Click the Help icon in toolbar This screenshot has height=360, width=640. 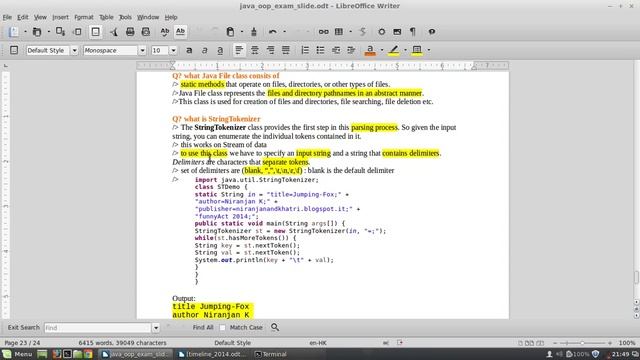pos(431,32)
